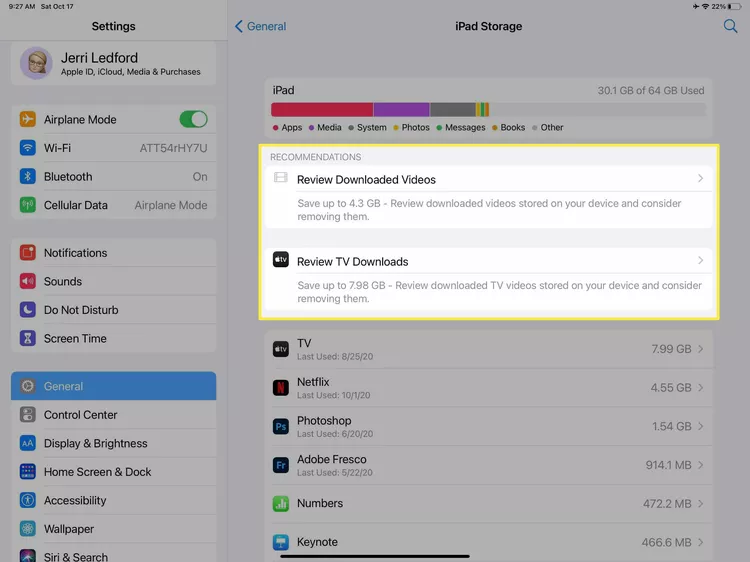
Task: Tap the Screen Time hourglass icon
Action: tap(28, 339)
